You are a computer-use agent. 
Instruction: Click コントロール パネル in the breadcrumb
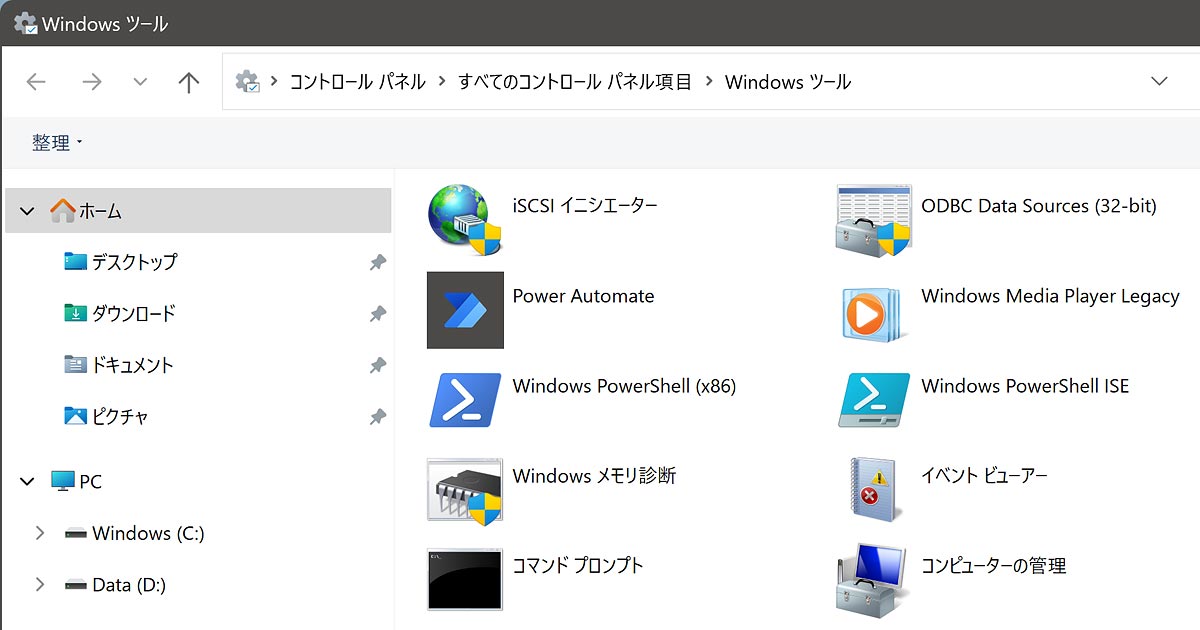[357, 82]
